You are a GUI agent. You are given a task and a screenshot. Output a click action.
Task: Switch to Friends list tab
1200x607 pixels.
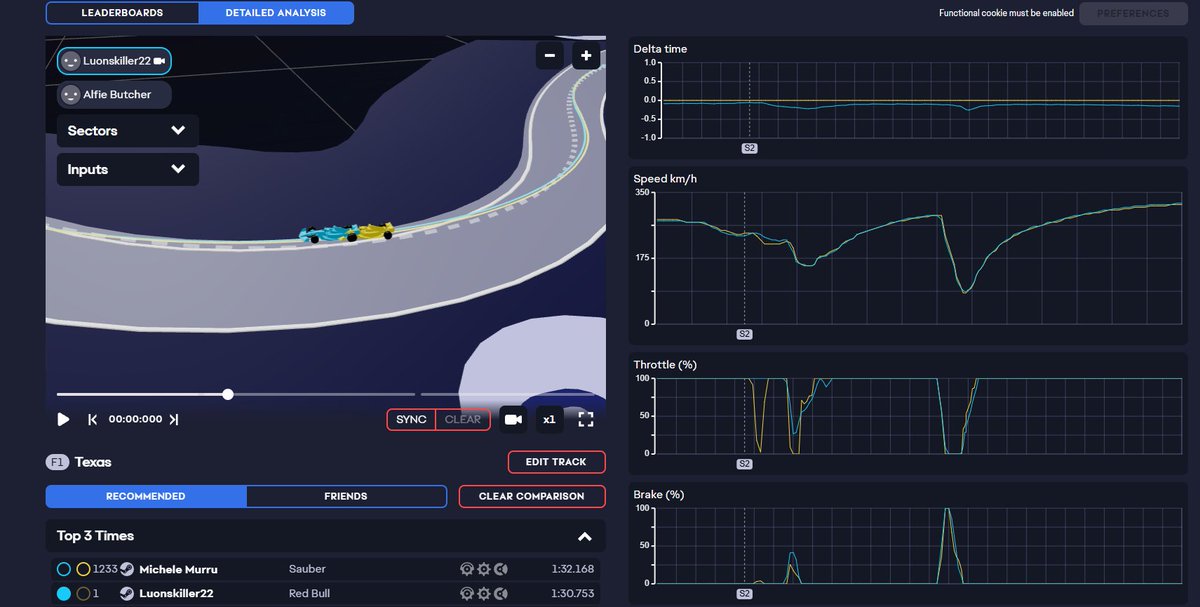pos(346,496)
